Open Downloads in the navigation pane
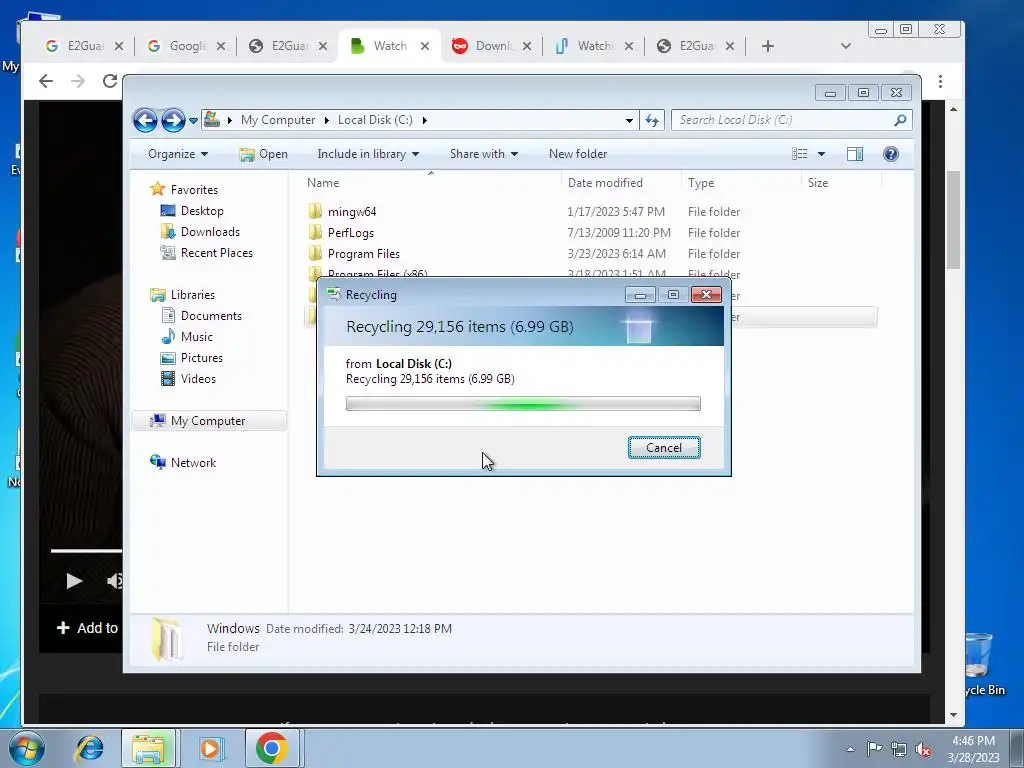 pos(210,232)
